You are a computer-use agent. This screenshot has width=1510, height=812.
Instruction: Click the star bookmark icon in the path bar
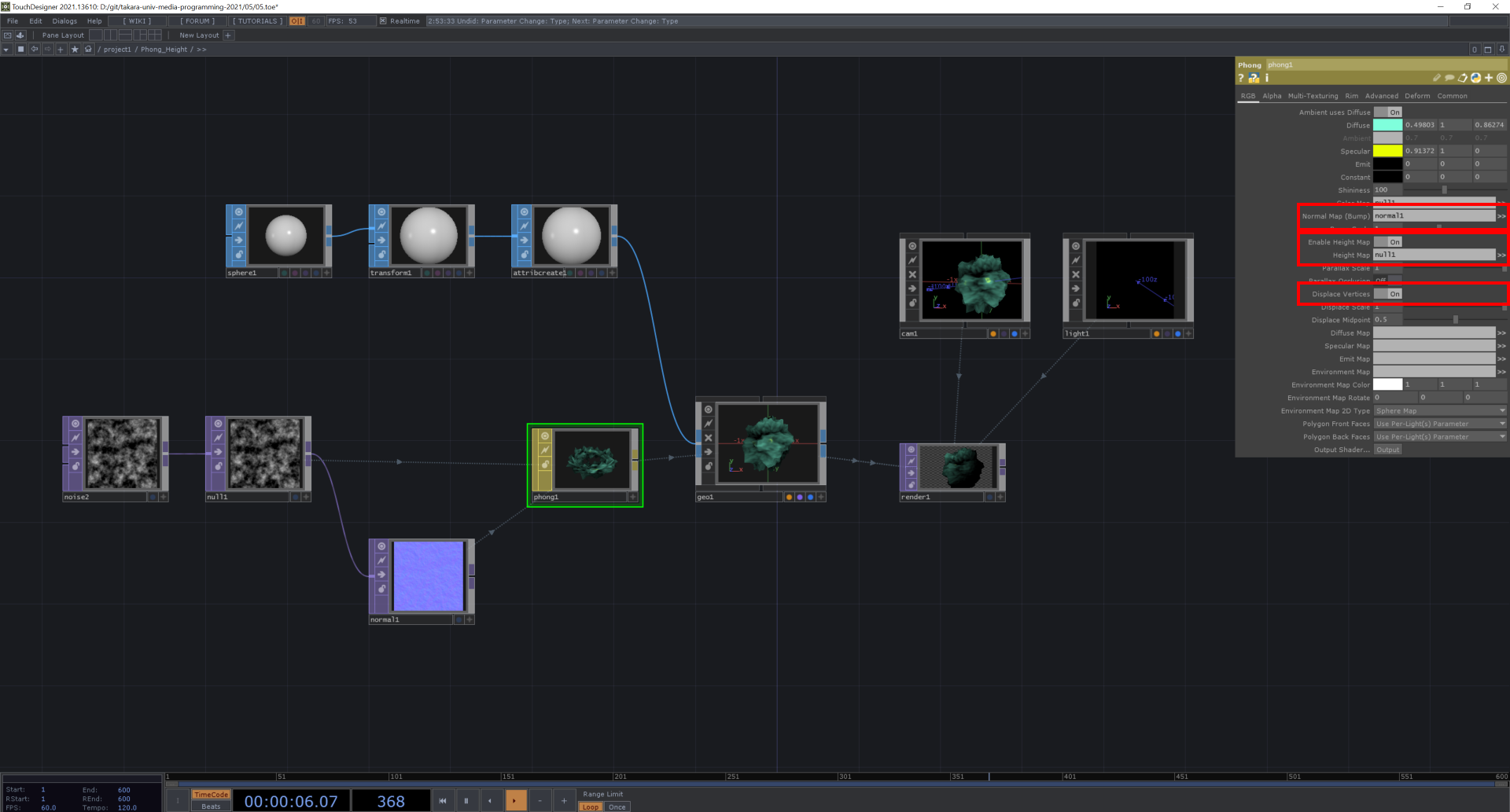(x=75, y=49)
